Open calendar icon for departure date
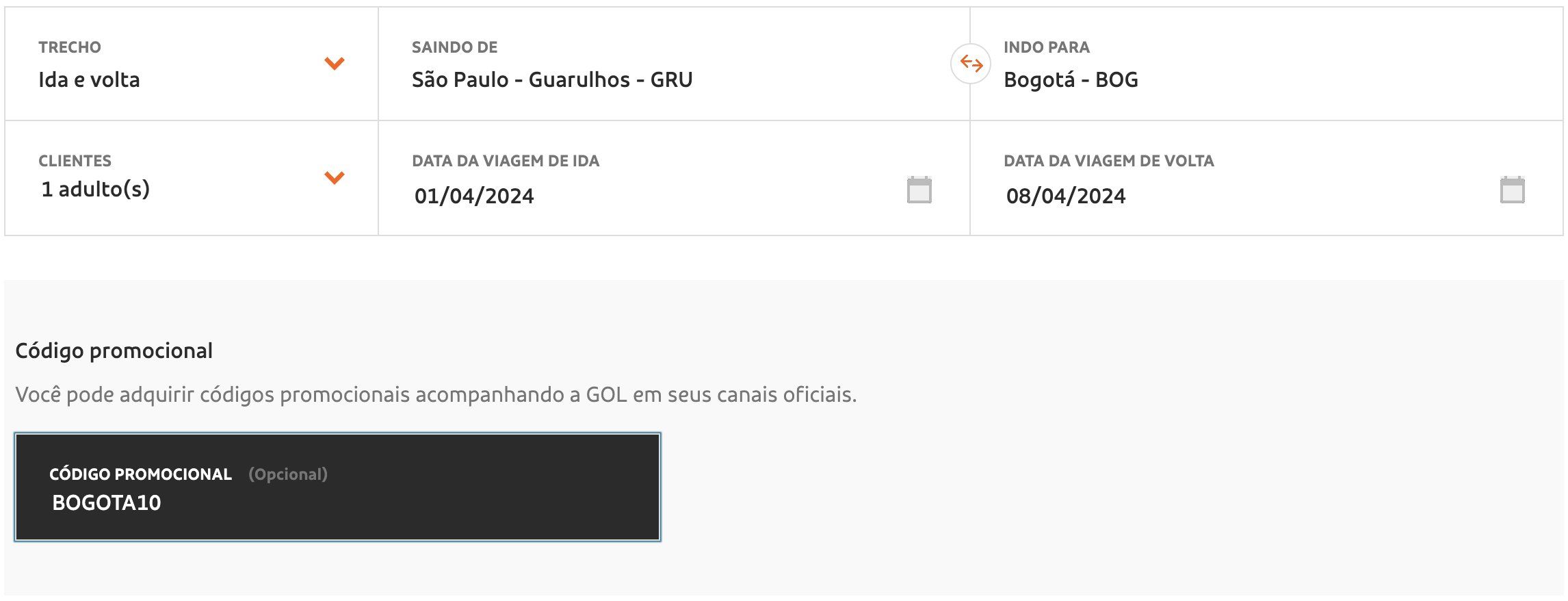 click(x=919, y=190)
